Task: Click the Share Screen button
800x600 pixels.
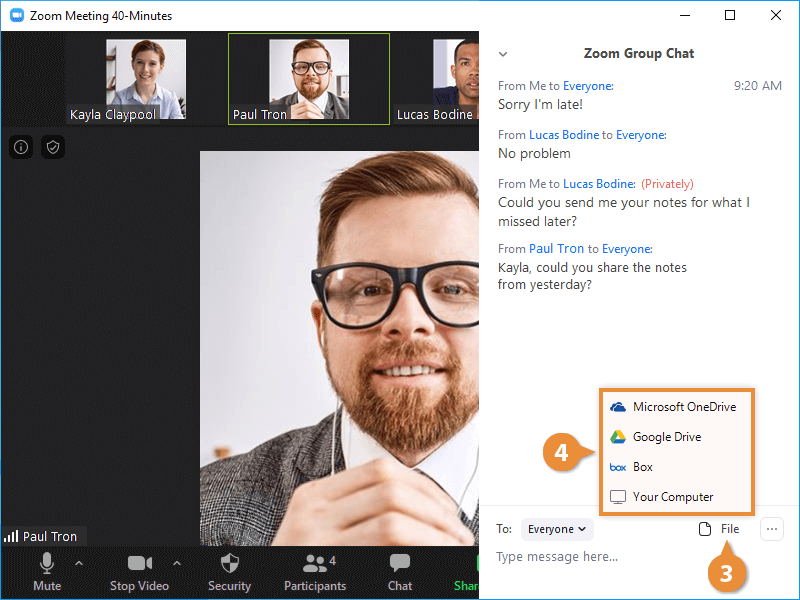Action: [x=465, y=572]
